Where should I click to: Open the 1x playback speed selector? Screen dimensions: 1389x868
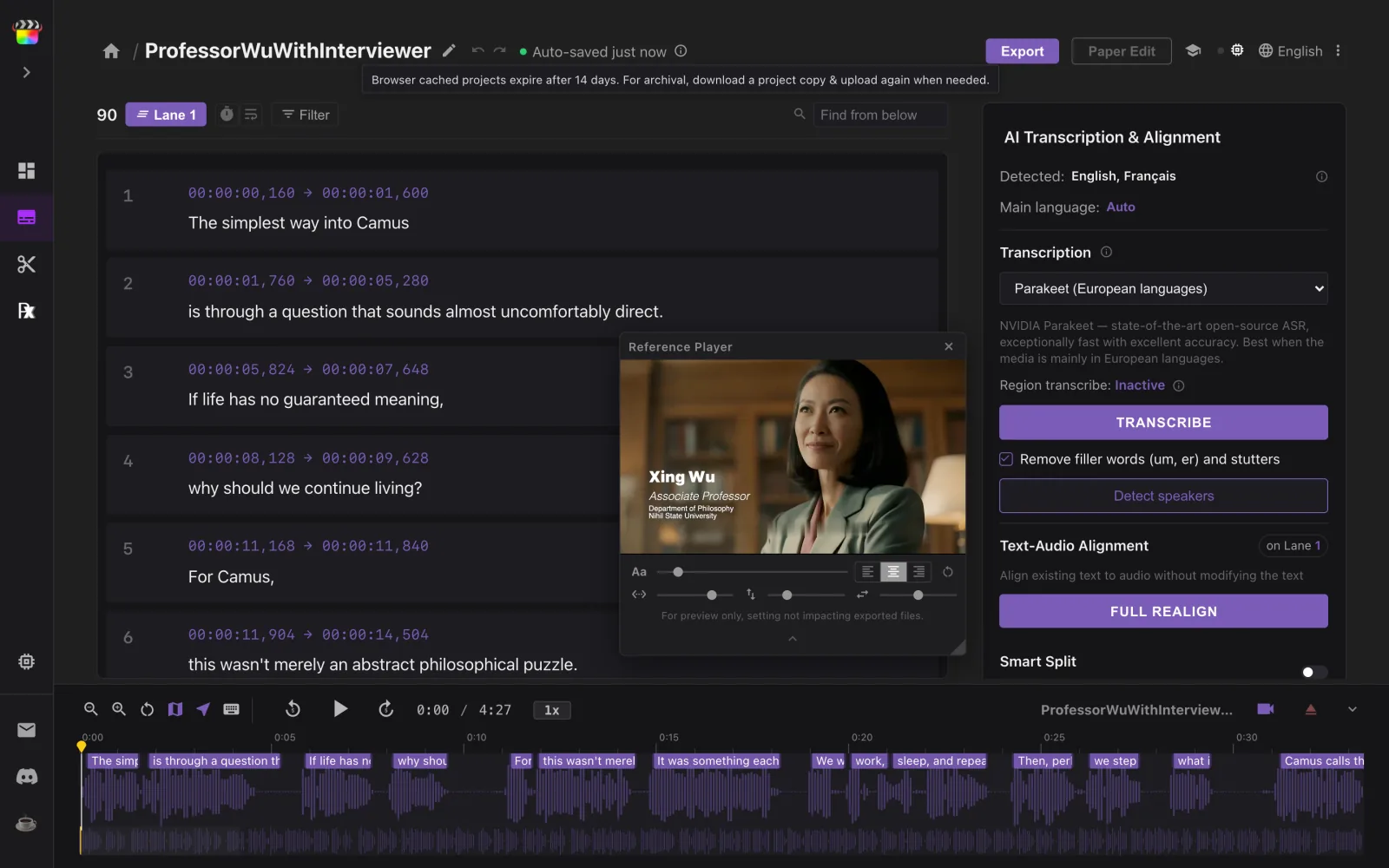tap(551, 710)
